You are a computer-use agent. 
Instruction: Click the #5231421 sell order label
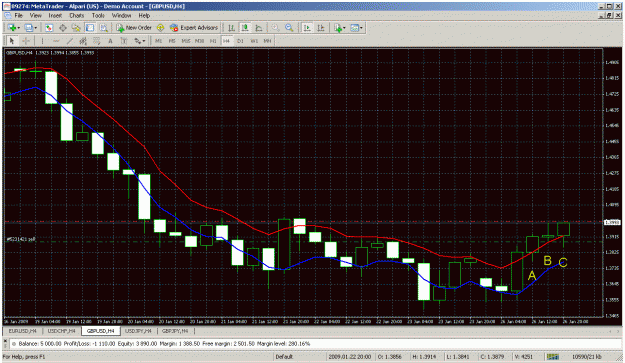pos(21,239)
